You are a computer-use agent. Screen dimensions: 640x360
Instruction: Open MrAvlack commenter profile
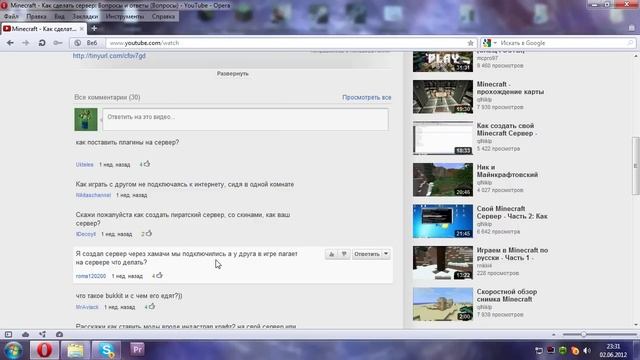87,307
